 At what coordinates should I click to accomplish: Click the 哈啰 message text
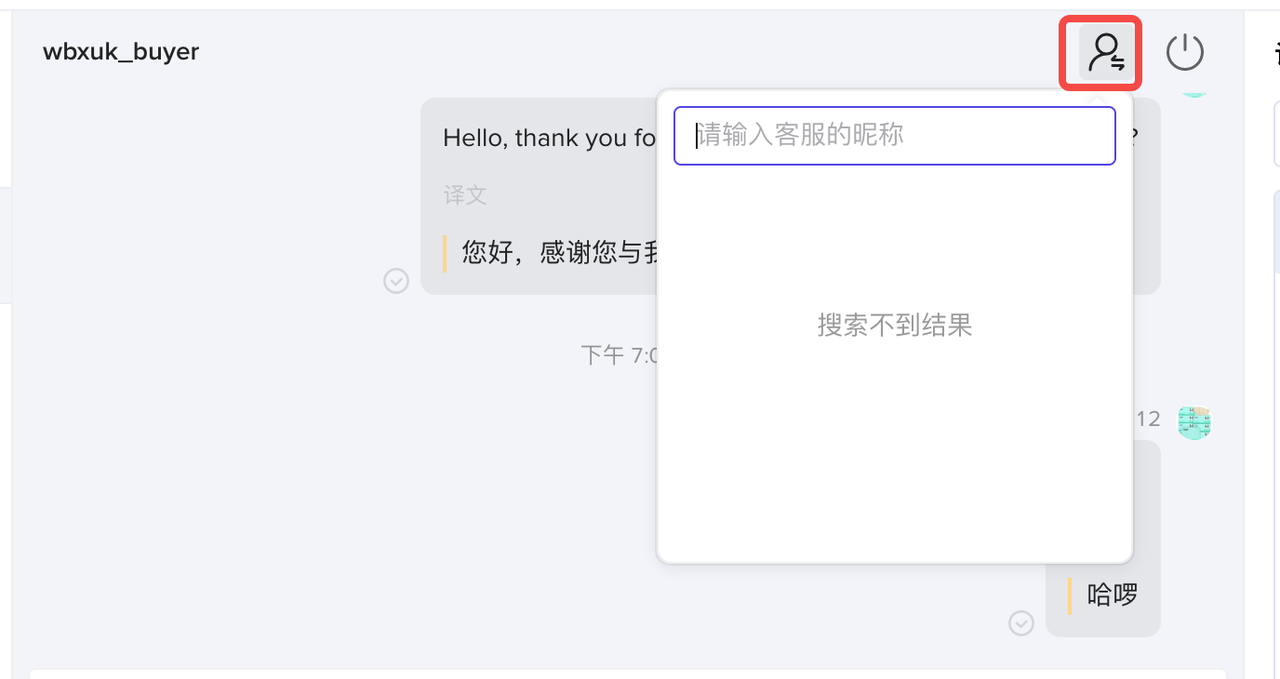click(x=1113, y=595)
